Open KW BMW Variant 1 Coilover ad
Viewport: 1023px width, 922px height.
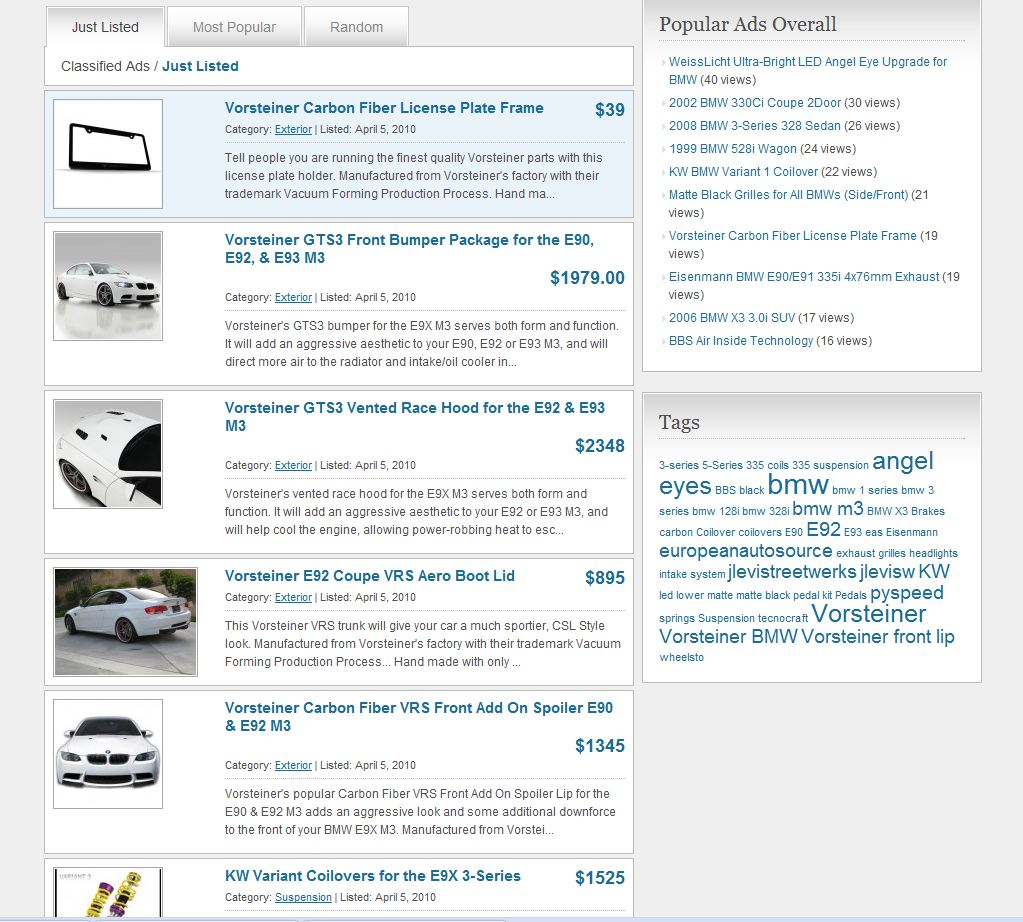[743, 172]
